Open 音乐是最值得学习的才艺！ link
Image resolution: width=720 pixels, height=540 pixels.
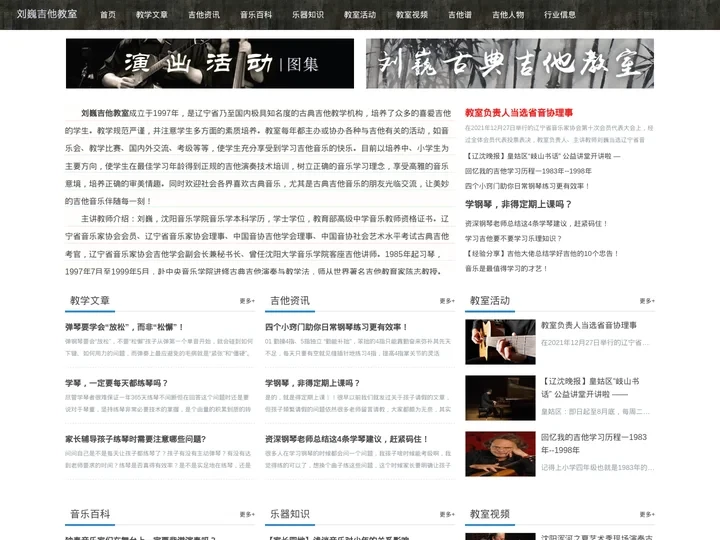coord(506,269)
